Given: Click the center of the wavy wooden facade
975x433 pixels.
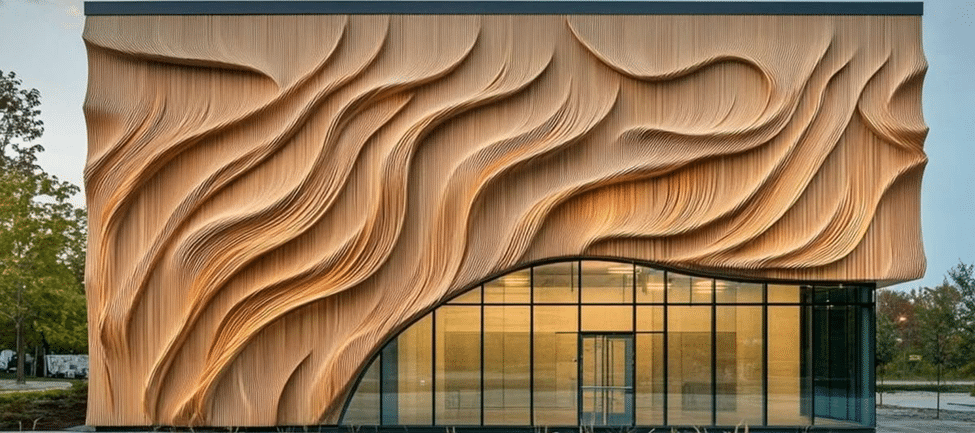Looking at the screenshot, I should point(480,170).
